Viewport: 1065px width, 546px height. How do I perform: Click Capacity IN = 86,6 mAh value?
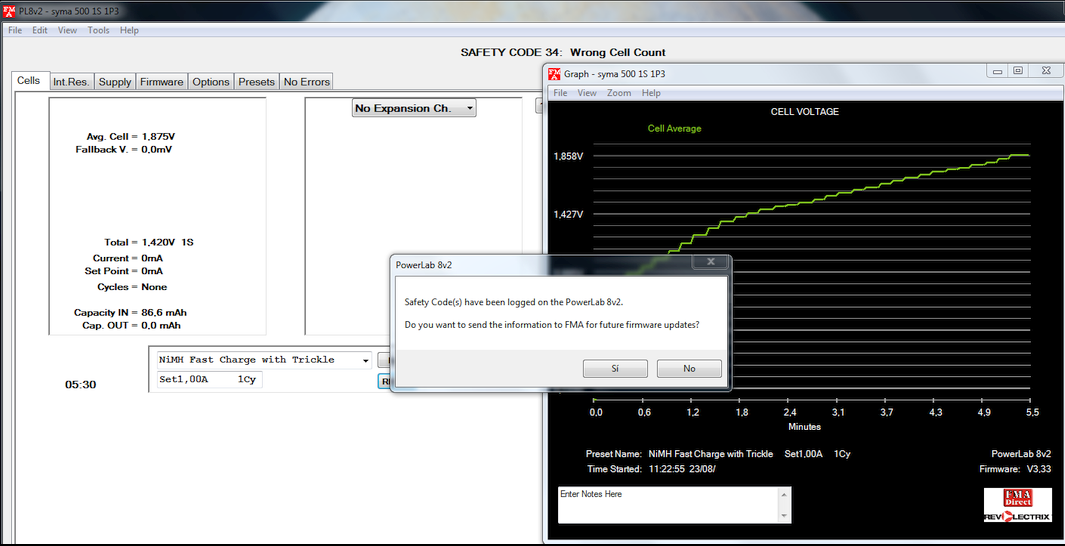click(130, 313)
